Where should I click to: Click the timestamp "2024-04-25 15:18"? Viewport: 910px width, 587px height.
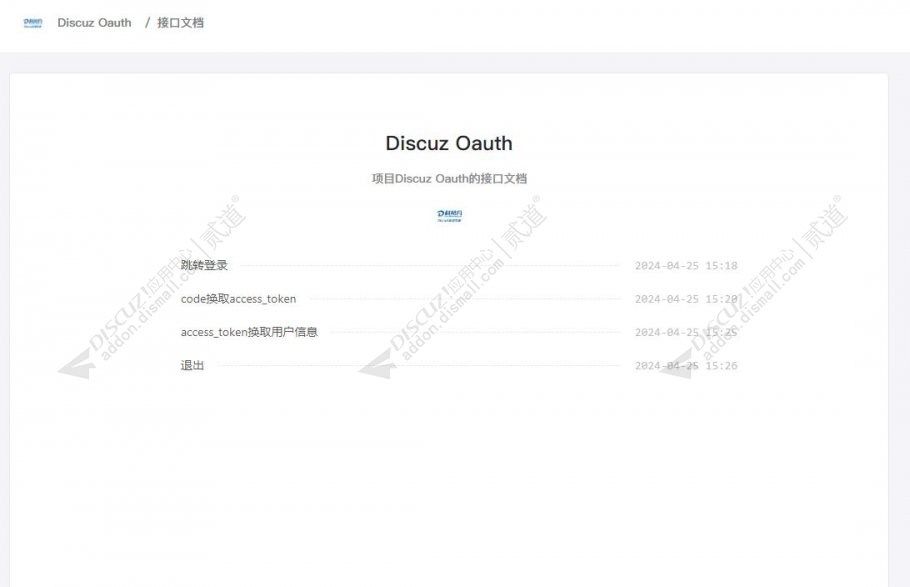687,265
